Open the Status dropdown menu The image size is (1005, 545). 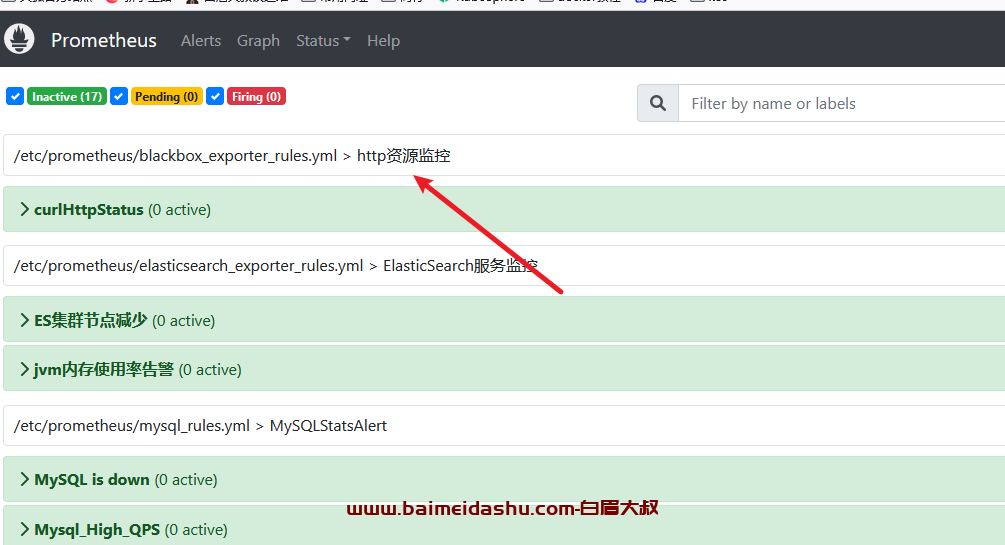[x=323, y=40]
